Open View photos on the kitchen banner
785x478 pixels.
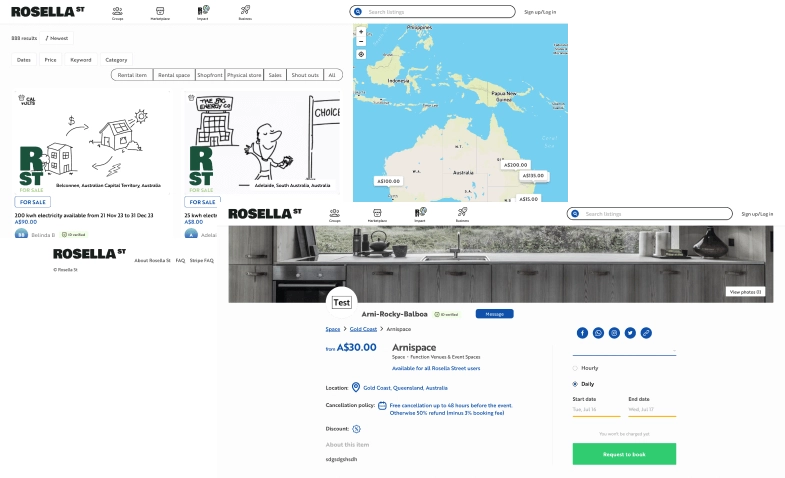point(745,292)
